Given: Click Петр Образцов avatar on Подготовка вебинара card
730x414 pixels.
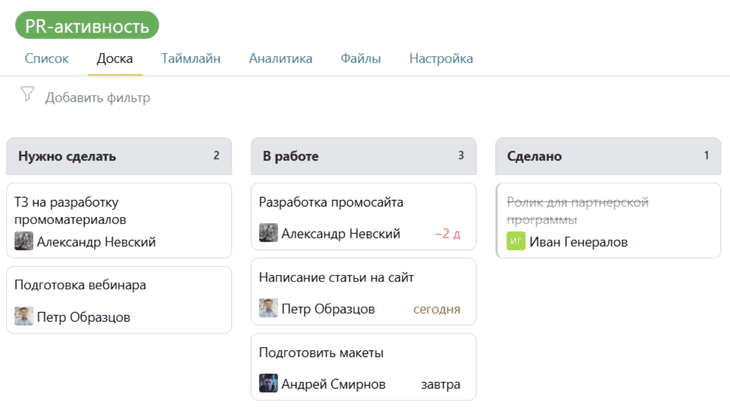Looking at the screenshot, I should click(x=23, y=316).
